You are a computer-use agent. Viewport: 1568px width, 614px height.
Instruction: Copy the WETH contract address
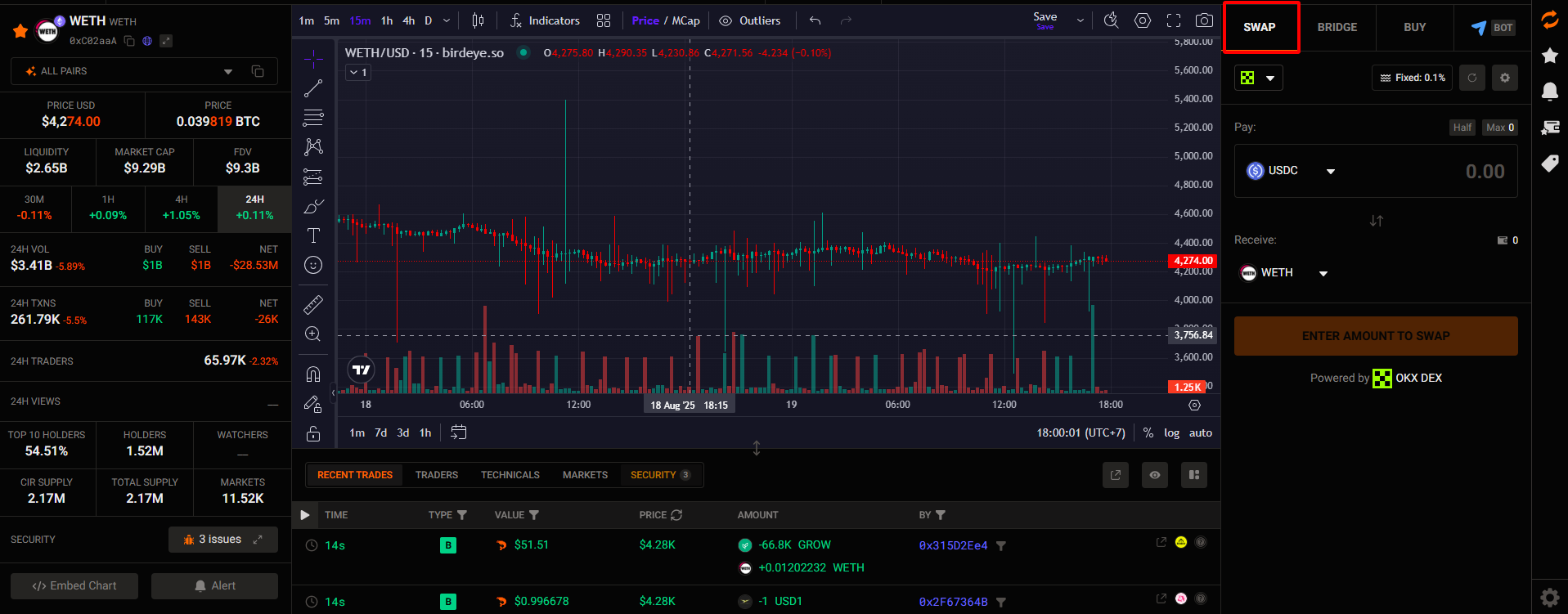129,41
